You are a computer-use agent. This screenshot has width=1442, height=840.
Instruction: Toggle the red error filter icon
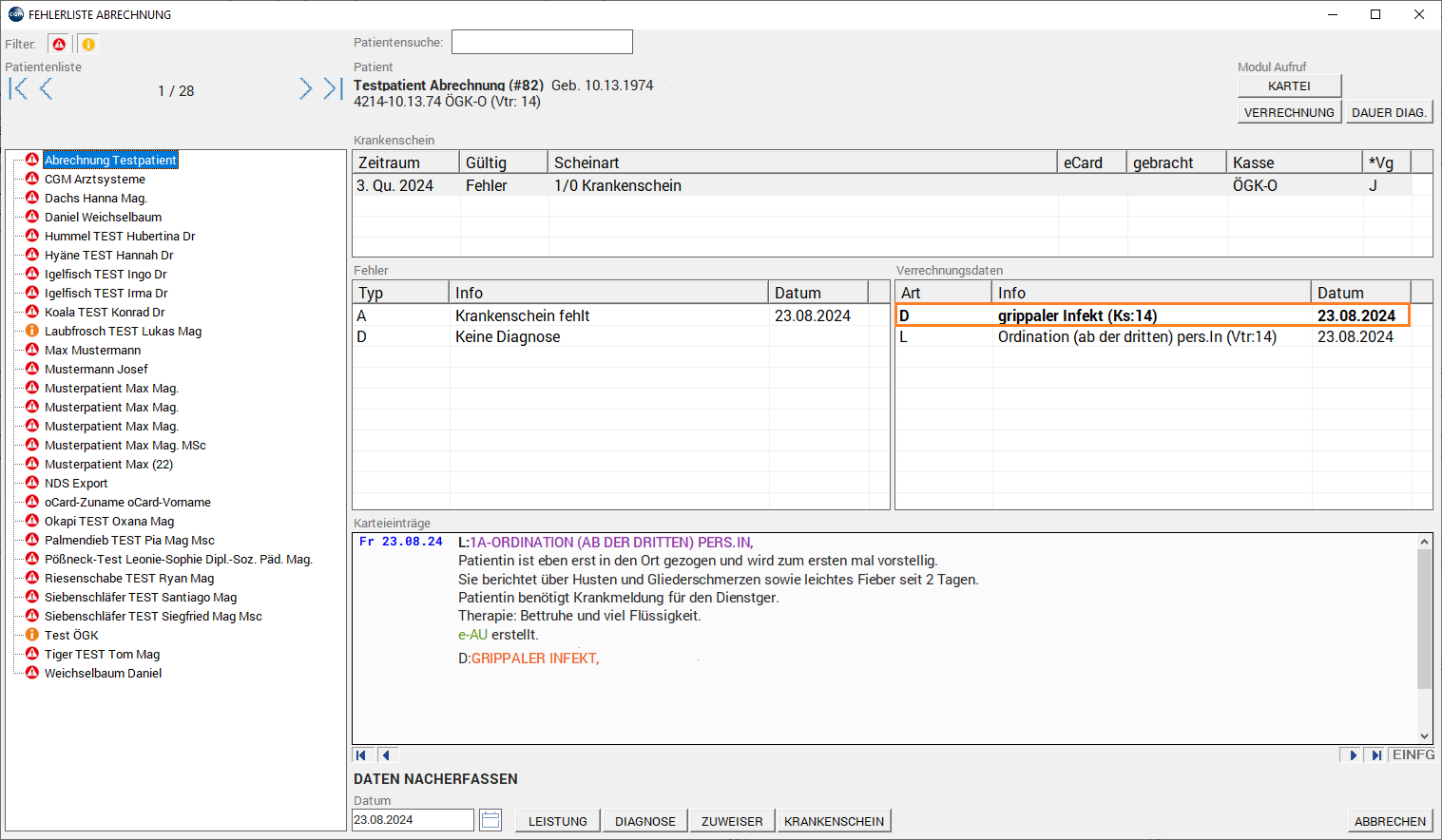point(60,45)
